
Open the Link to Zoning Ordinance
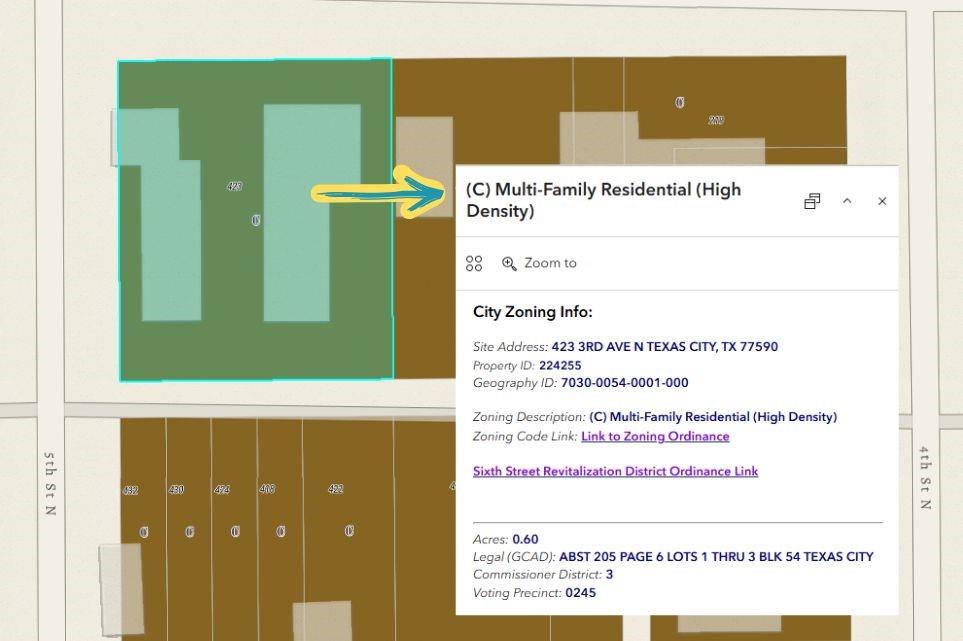(x=655, y=436)
